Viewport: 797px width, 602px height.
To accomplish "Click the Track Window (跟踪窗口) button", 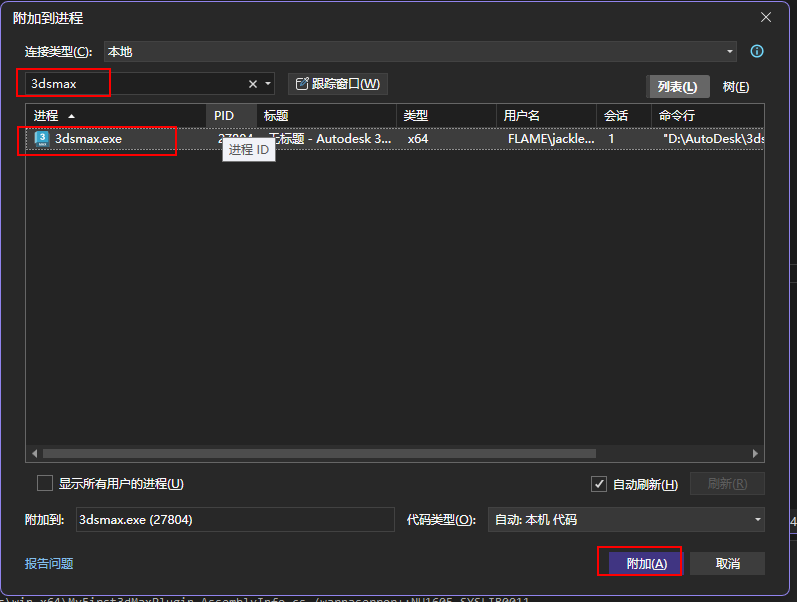I will pos(338,84).
